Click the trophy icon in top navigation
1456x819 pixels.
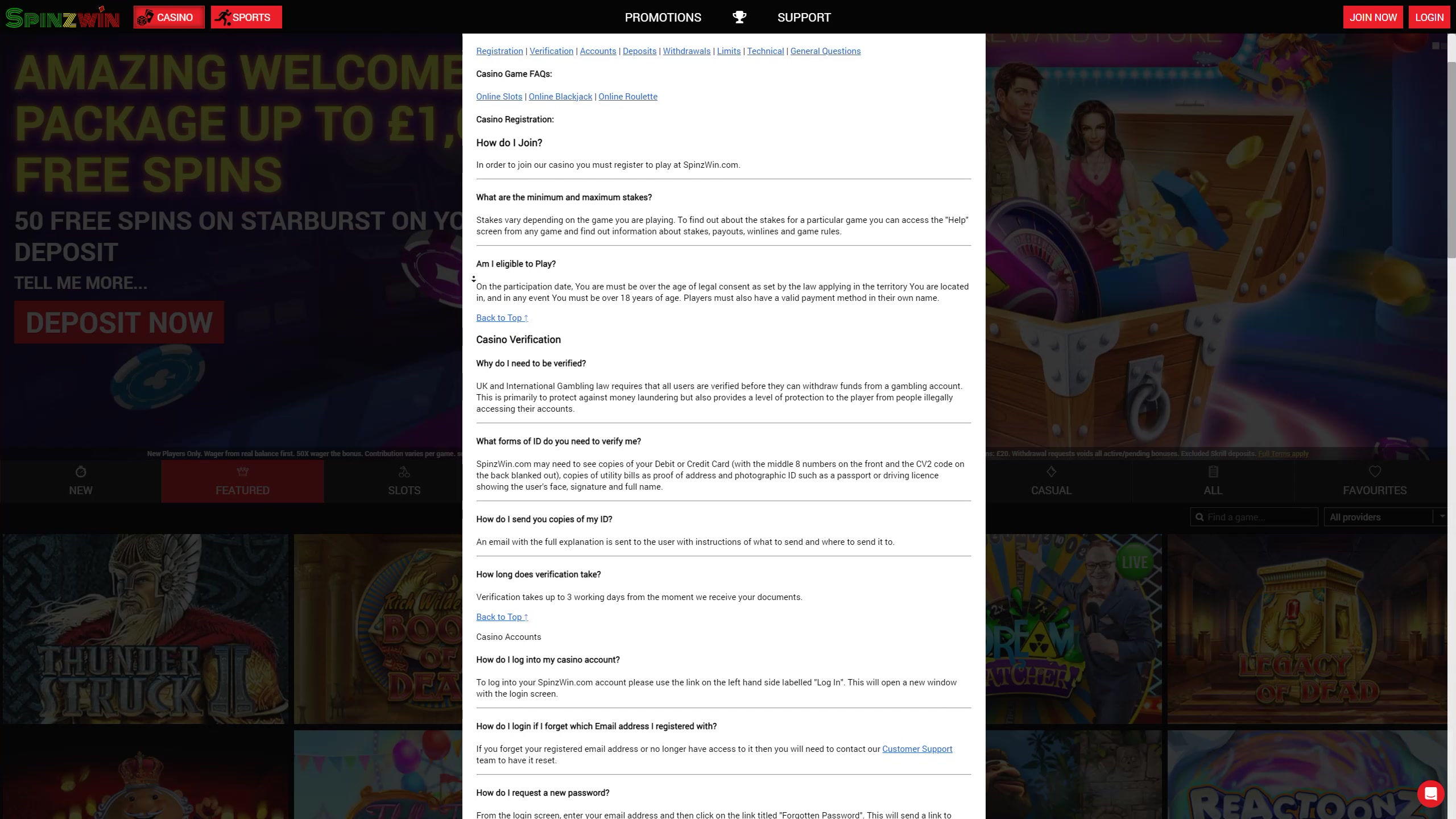point(739,17)
